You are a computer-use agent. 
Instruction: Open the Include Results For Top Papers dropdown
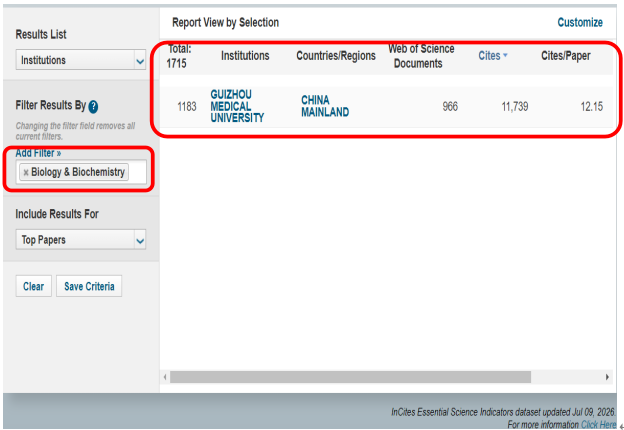pyautogui.click(x=81, y=239)
